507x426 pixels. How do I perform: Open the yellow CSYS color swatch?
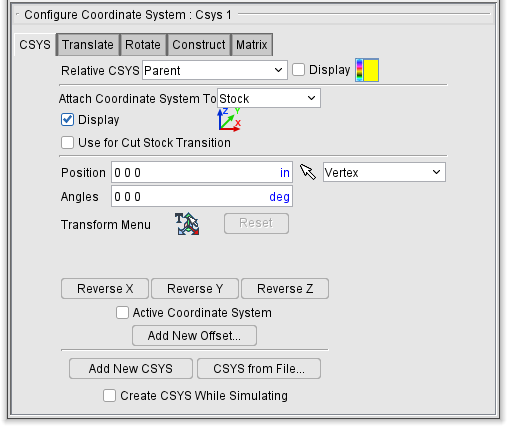371,70
